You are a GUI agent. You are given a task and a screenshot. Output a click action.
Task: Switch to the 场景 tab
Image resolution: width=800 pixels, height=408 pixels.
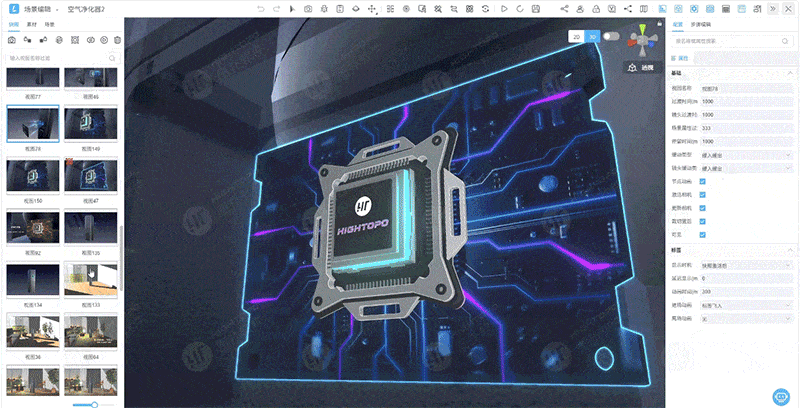[49, 24]
